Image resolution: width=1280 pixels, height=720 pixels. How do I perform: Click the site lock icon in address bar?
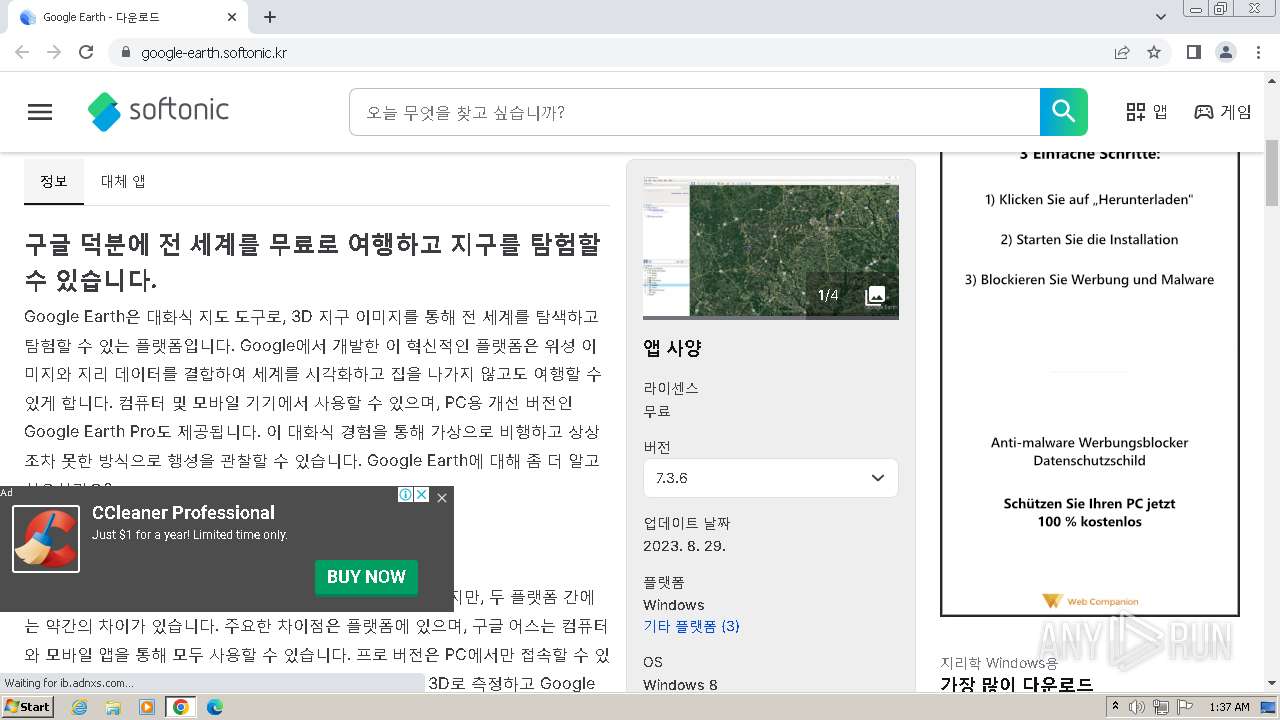tap(126, 52)
